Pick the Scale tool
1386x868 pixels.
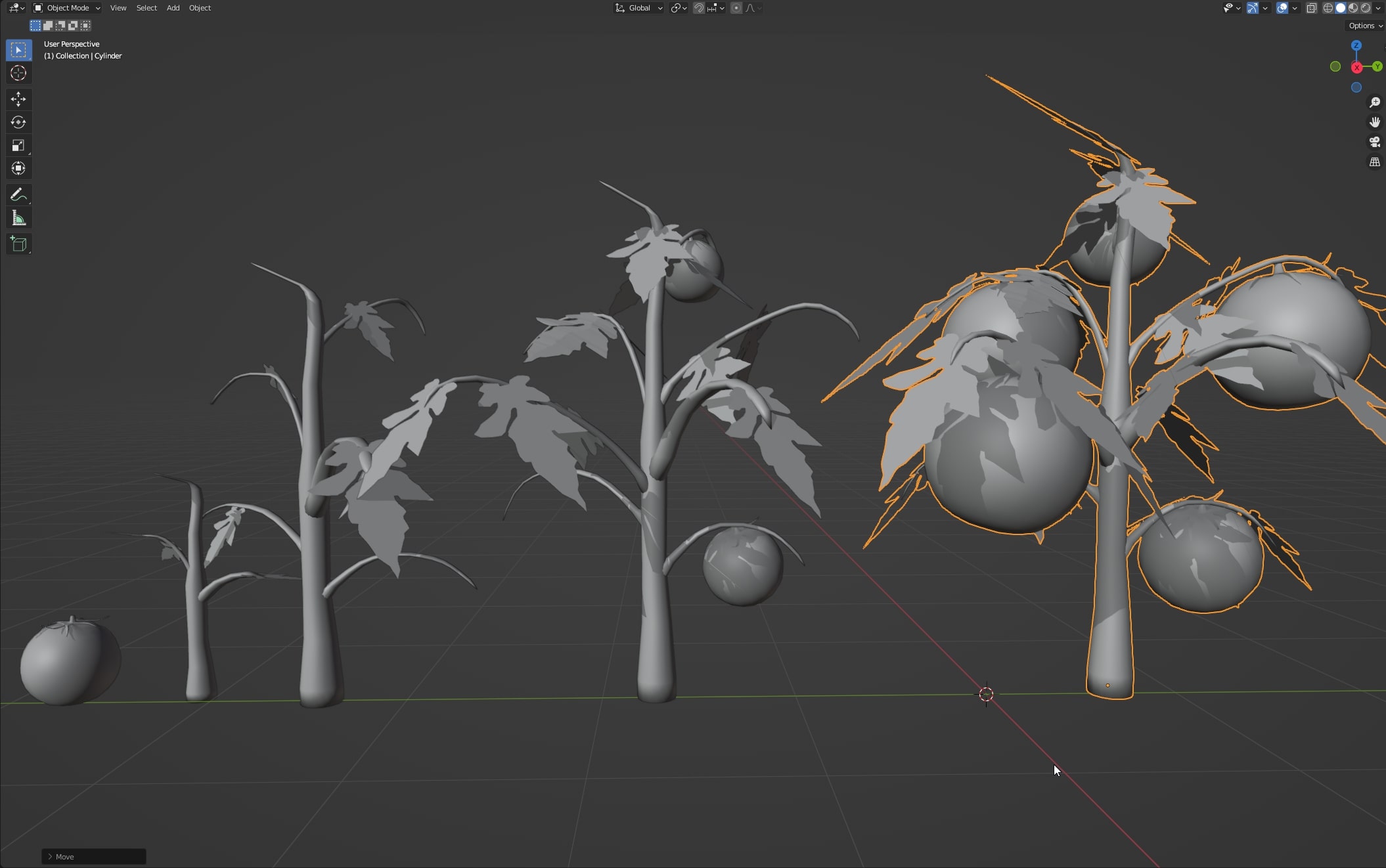pos(18,145)
